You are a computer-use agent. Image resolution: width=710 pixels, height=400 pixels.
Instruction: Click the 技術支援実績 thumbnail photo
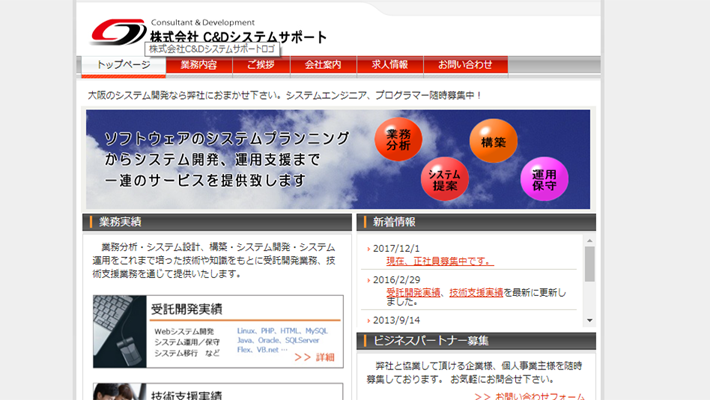click(120, 392)
